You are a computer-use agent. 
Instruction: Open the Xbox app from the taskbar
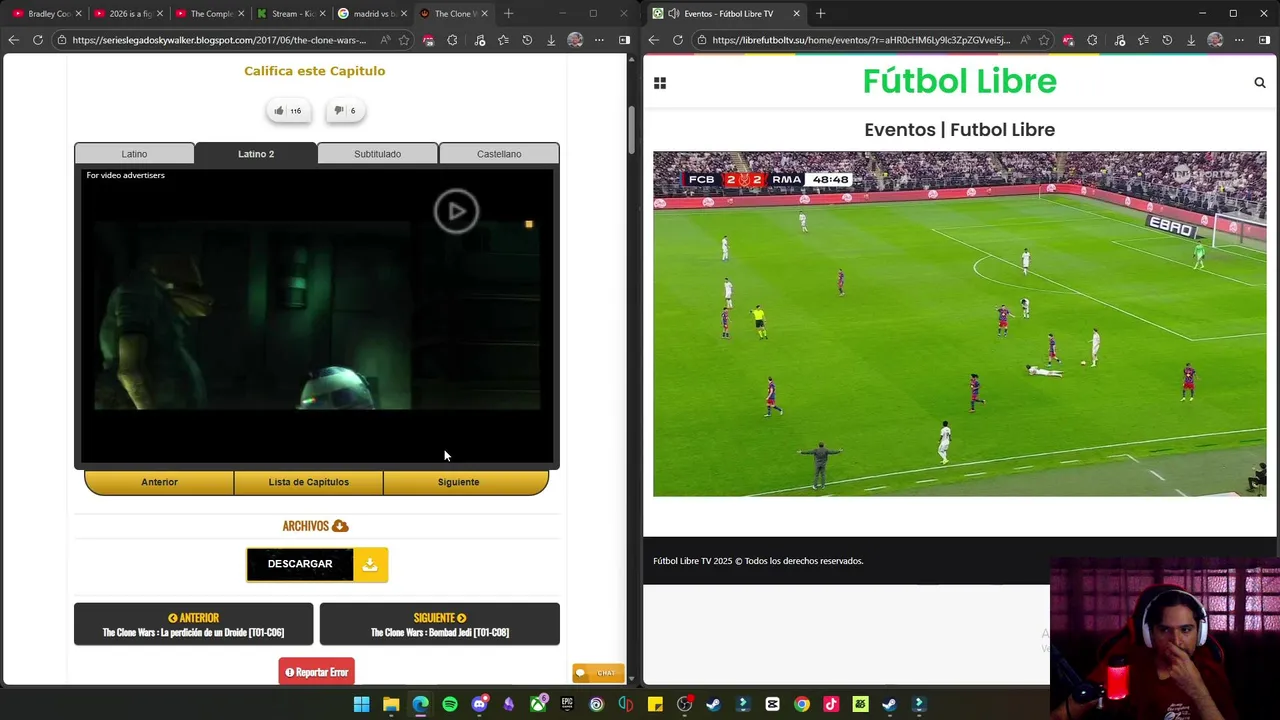click(538, 704)
